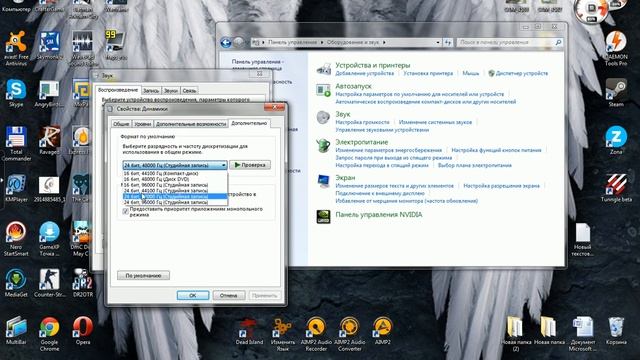Open Ravaged game shortcut
Screen dimensions: 640x360
pyautogui.click(x=49, y=141)
